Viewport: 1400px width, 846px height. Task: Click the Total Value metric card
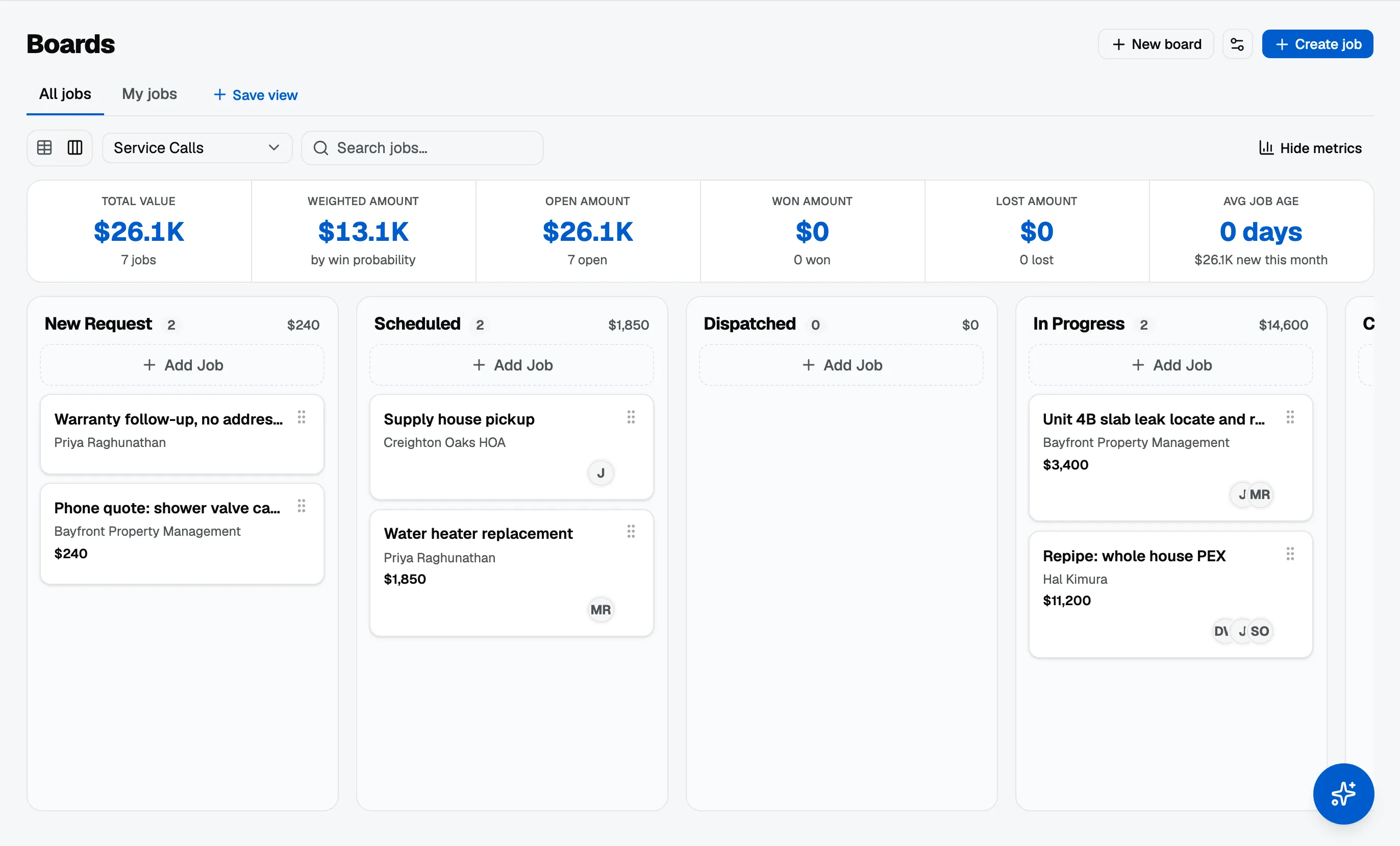(139, 231)
